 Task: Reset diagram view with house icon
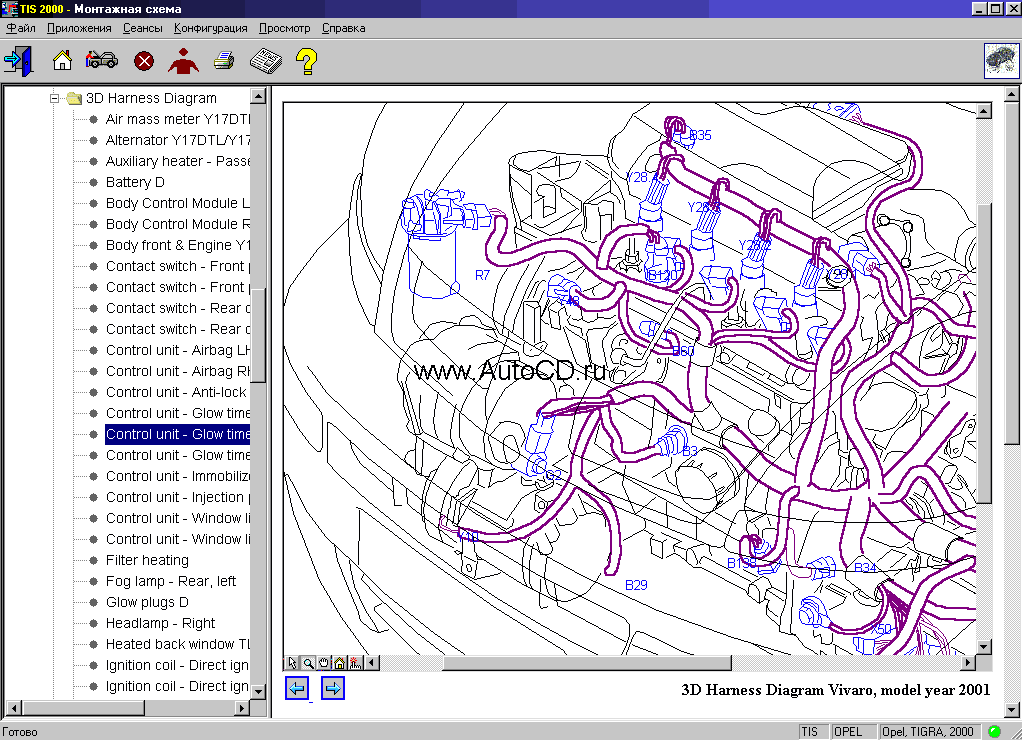click(x=340, y=663)
